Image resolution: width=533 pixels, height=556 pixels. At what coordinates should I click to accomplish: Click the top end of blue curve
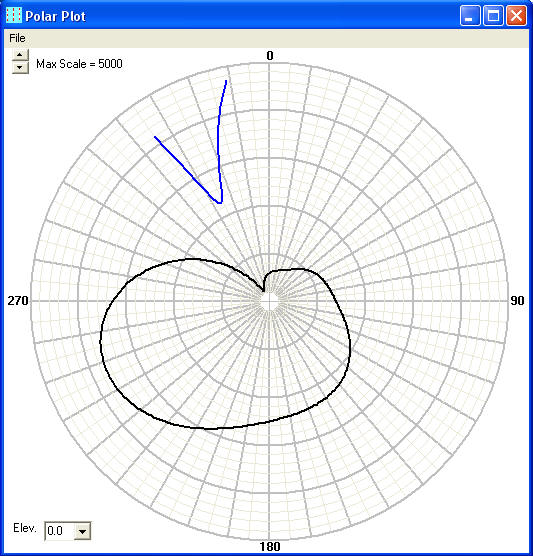pyautogui.click(x=226, y=81)
